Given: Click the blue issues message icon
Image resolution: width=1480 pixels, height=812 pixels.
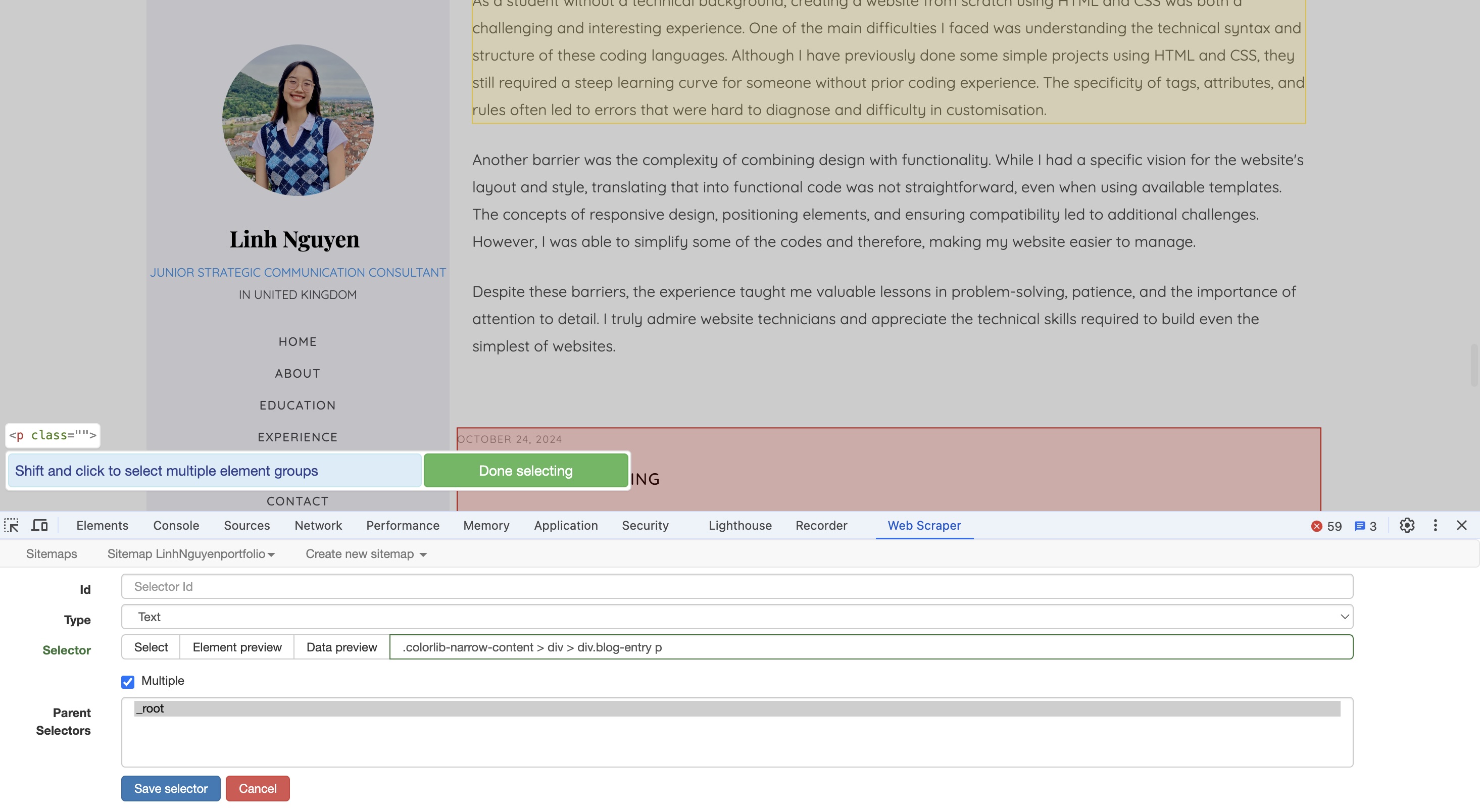Looking at the screenshot, I should point(1359,526).
